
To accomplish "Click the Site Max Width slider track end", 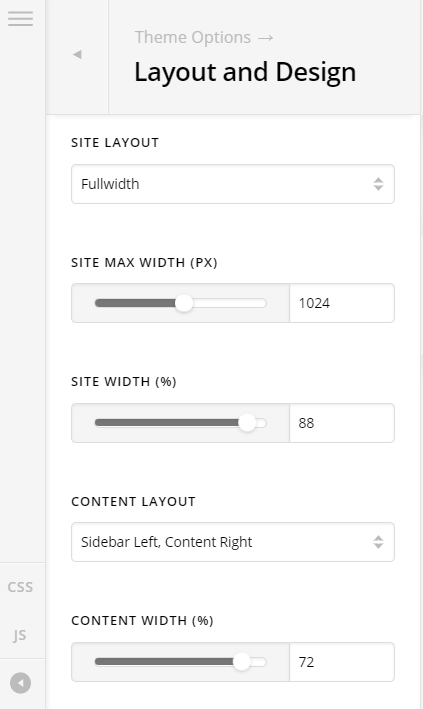I will tap(262, 303).
